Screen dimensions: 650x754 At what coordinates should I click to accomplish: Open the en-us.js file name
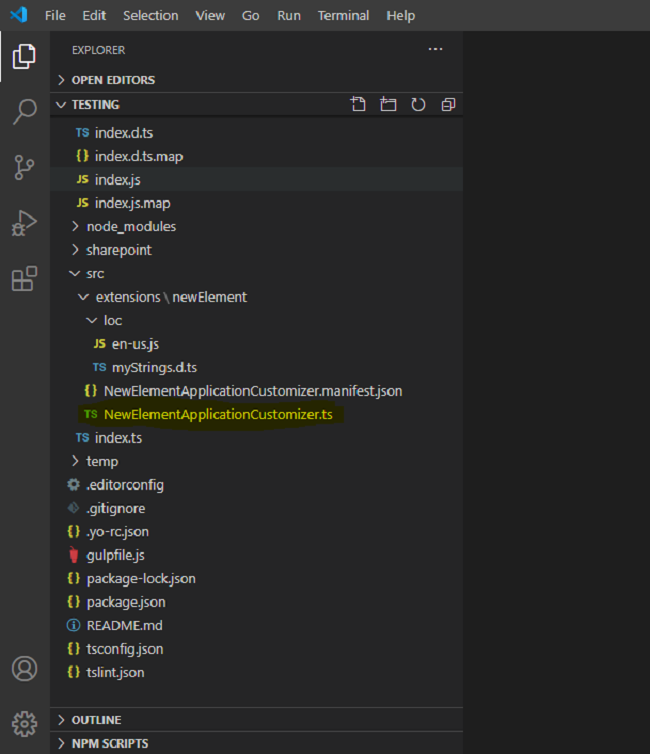pyautogui.click(x=135, y=344)
